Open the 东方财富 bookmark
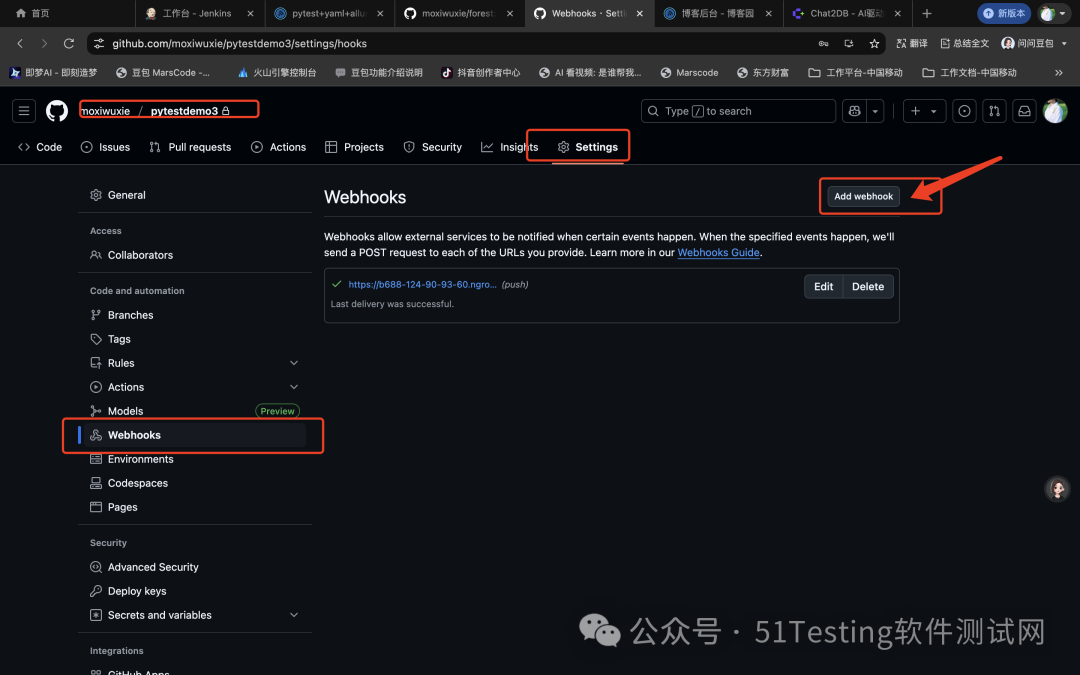Image resolution: width=1080 pixels, height=675 pixels. (x=762, y=72)
